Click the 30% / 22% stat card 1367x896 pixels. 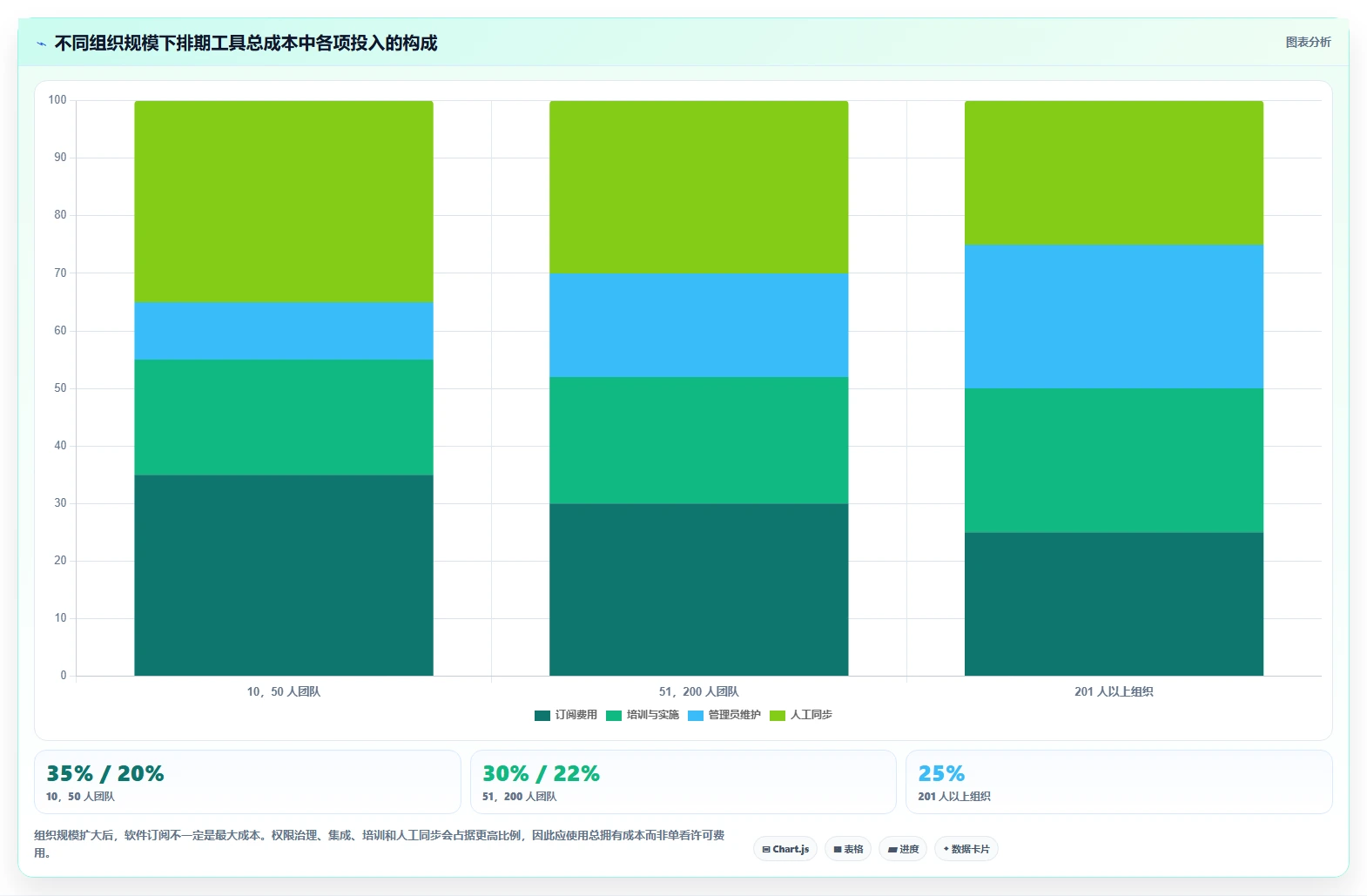click(x=683, y=782)
